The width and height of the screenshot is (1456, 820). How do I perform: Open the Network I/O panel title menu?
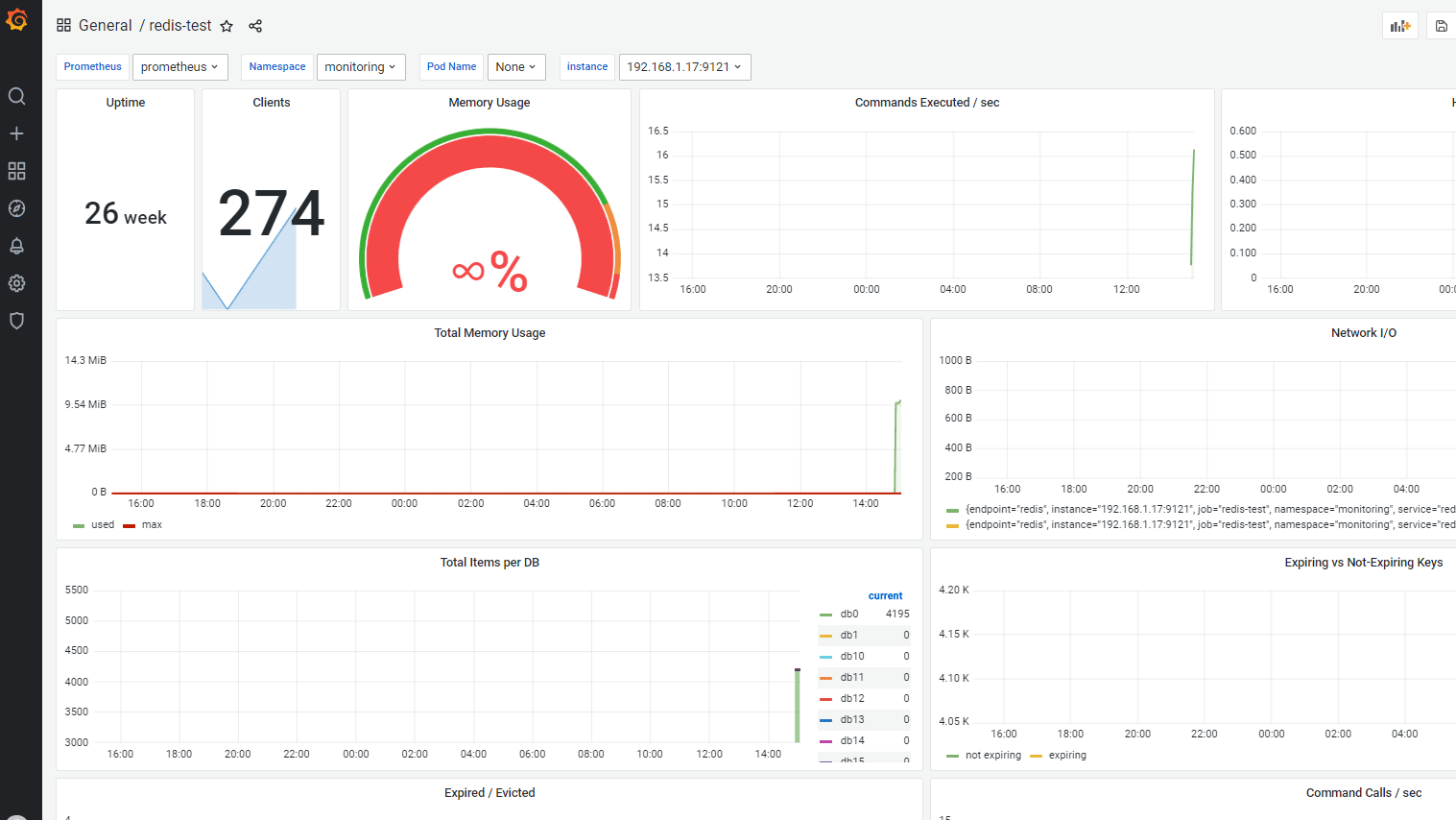1364,333
